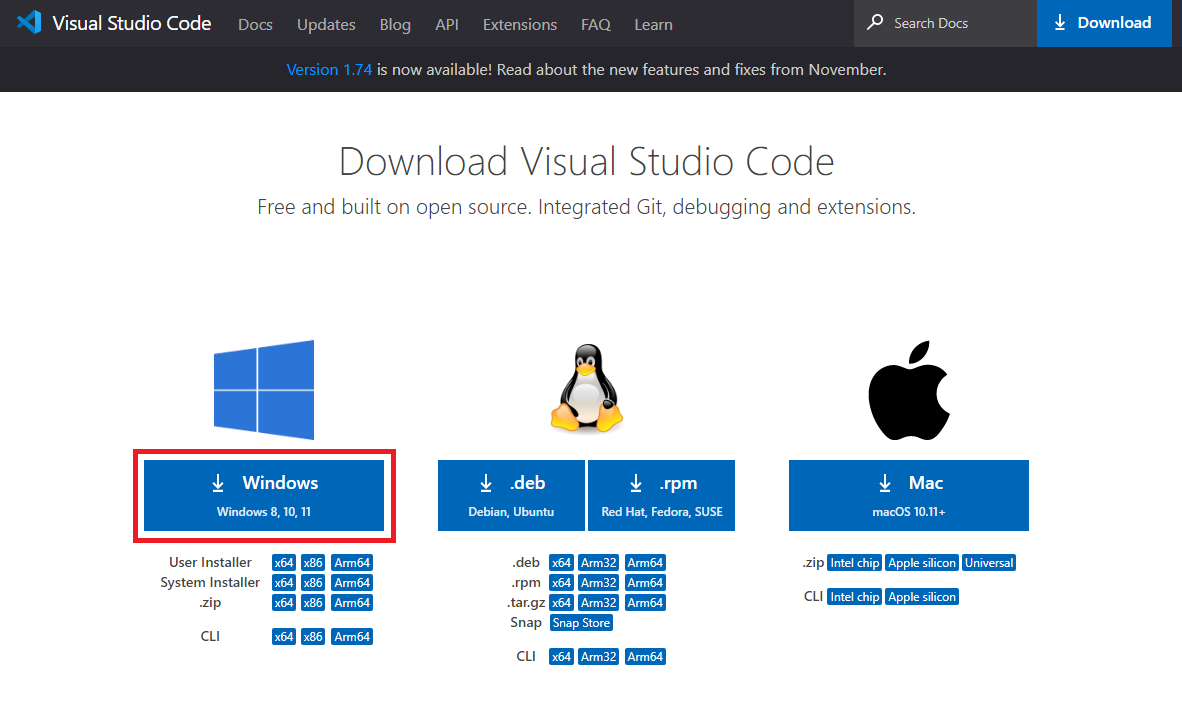This screenshot has width=1182, height=706.
Task: Click the Download Visual Studio Code heading
Action: click(x=586, y=161)
